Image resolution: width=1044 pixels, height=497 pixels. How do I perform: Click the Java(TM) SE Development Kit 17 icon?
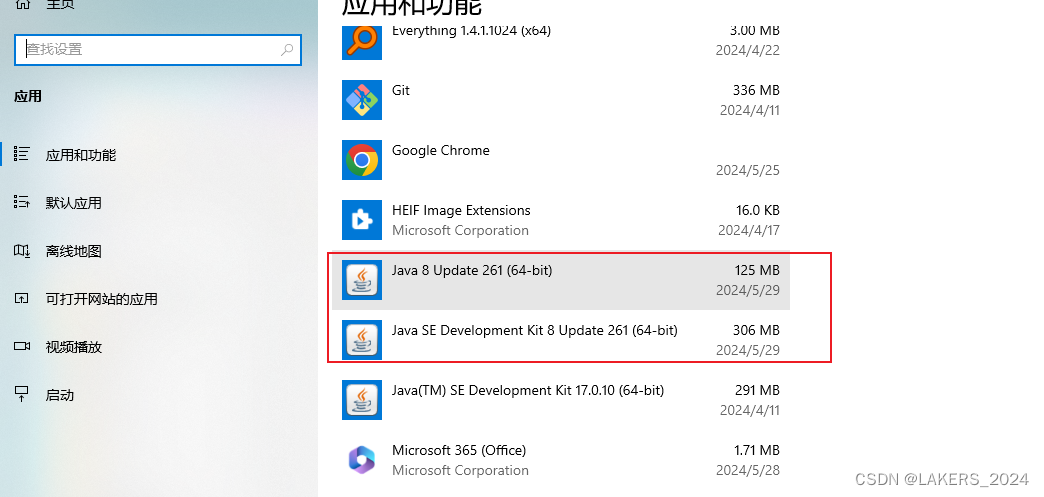362,400
